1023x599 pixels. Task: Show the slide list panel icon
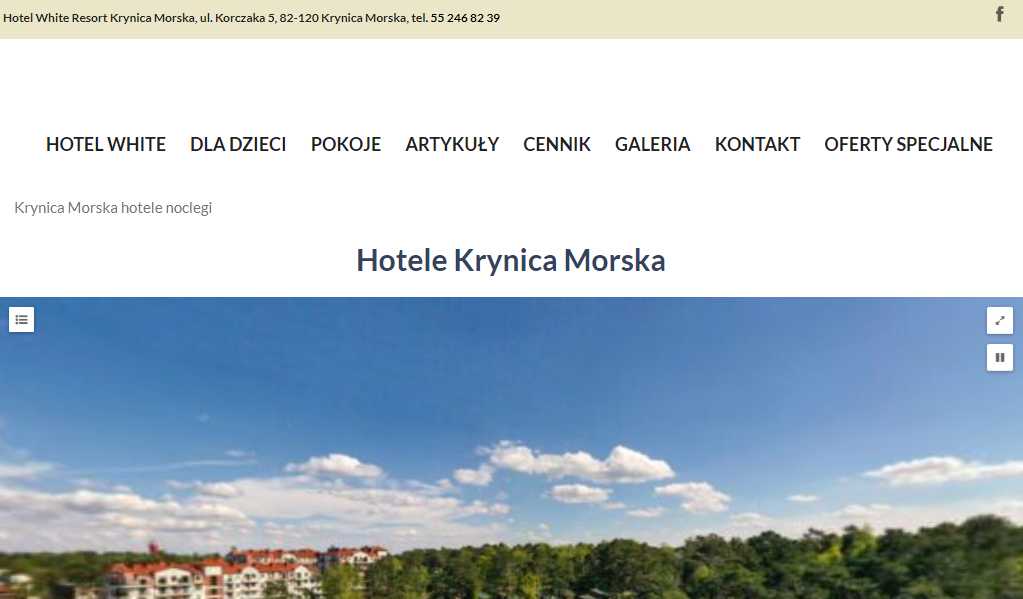tap(22, 320)
